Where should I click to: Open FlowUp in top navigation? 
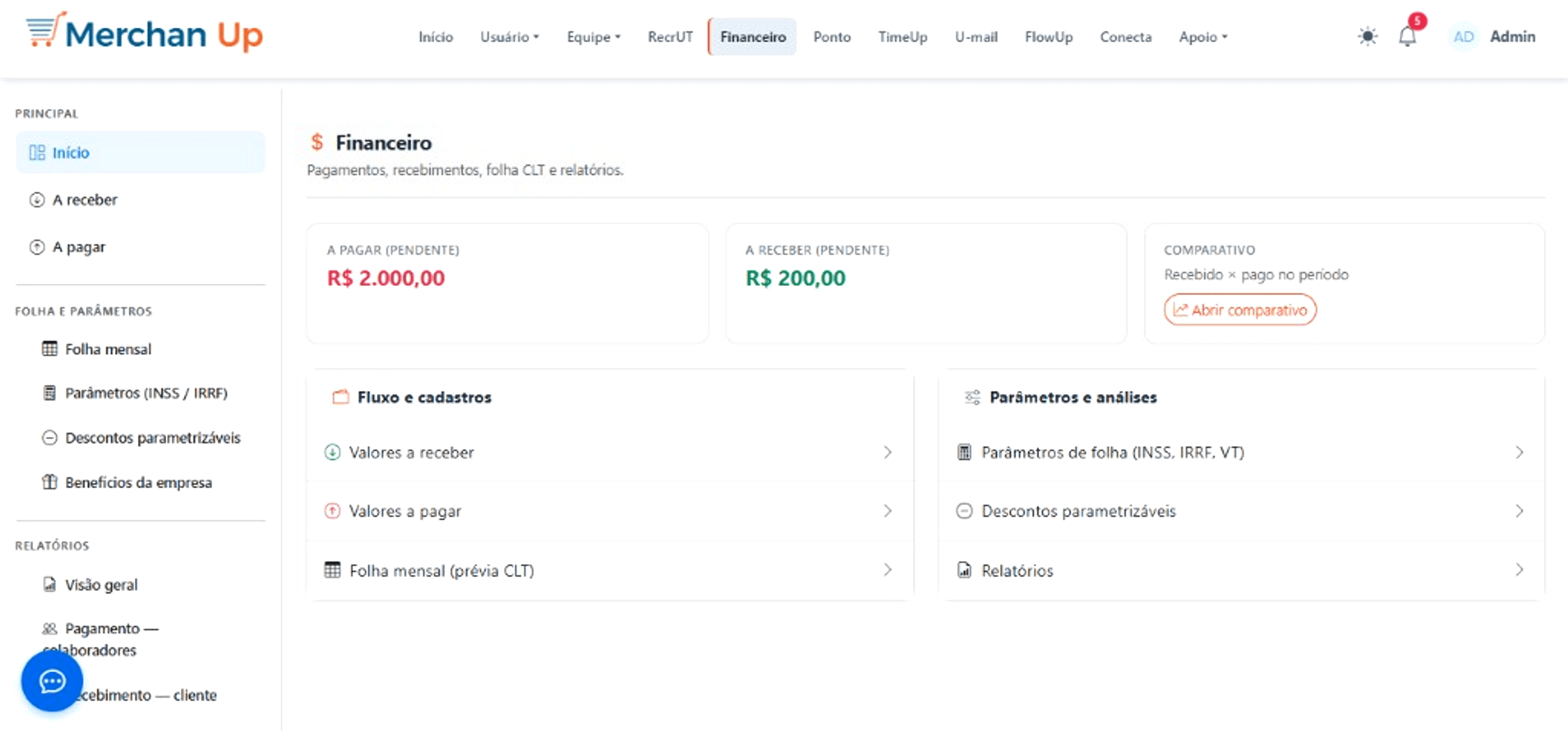[1049, 36]
